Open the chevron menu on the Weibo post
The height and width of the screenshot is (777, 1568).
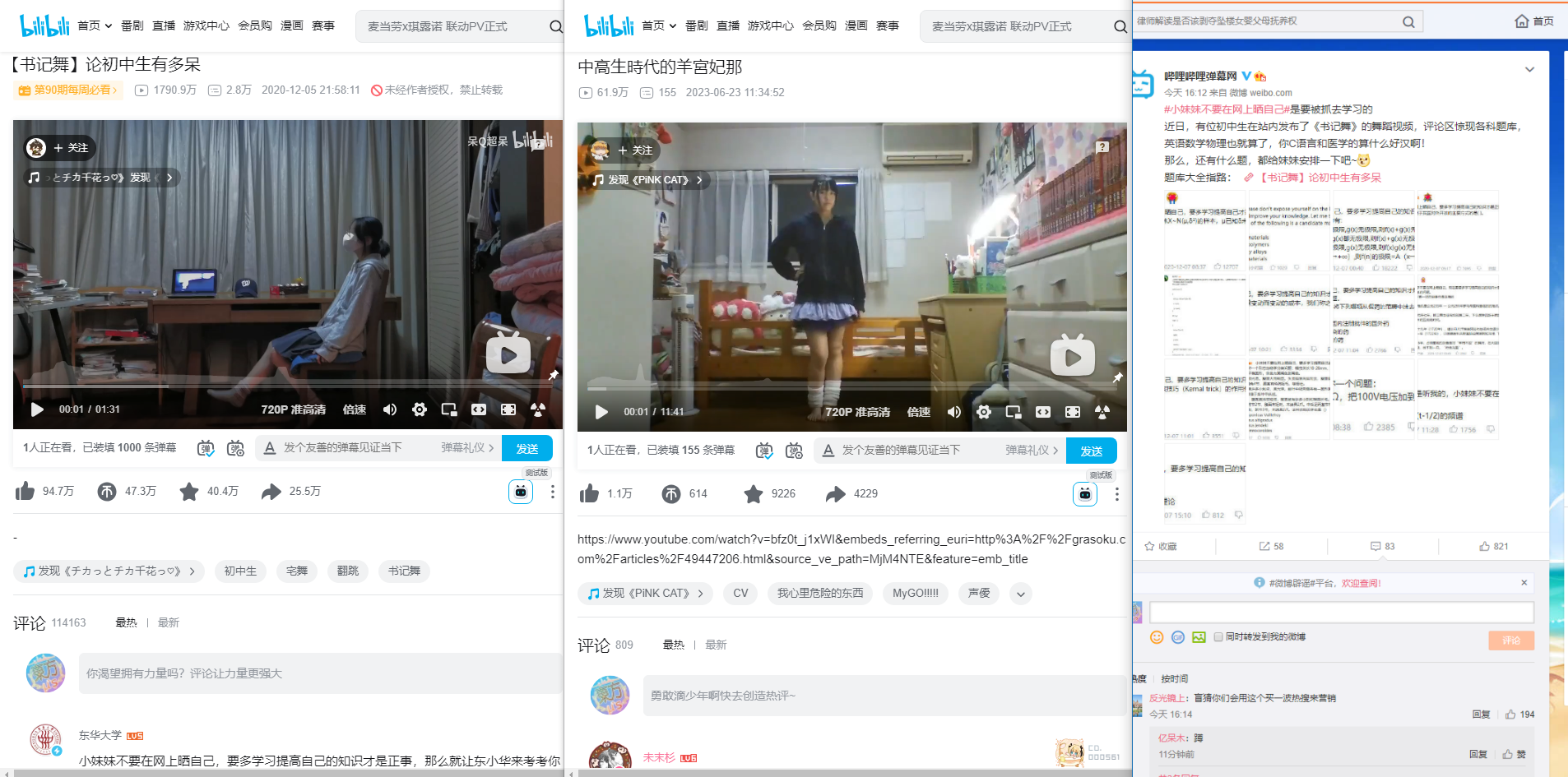1529,70
